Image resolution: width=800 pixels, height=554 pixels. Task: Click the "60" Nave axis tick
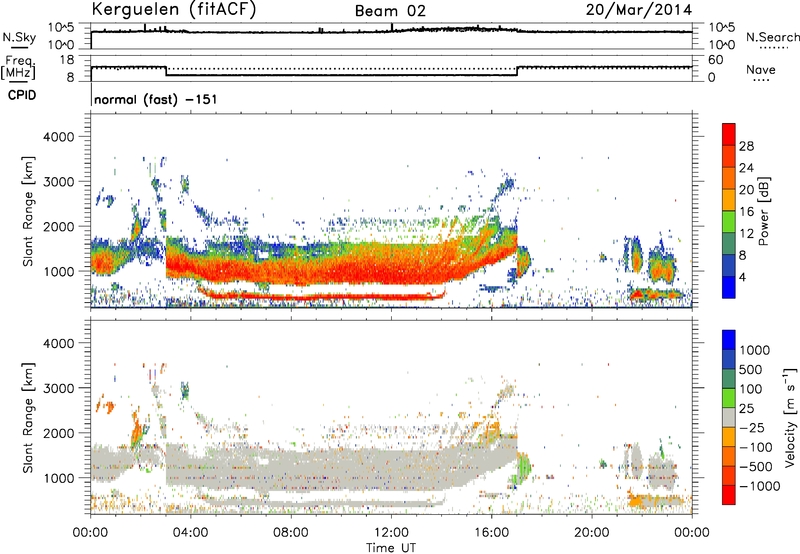click(715, 60)
